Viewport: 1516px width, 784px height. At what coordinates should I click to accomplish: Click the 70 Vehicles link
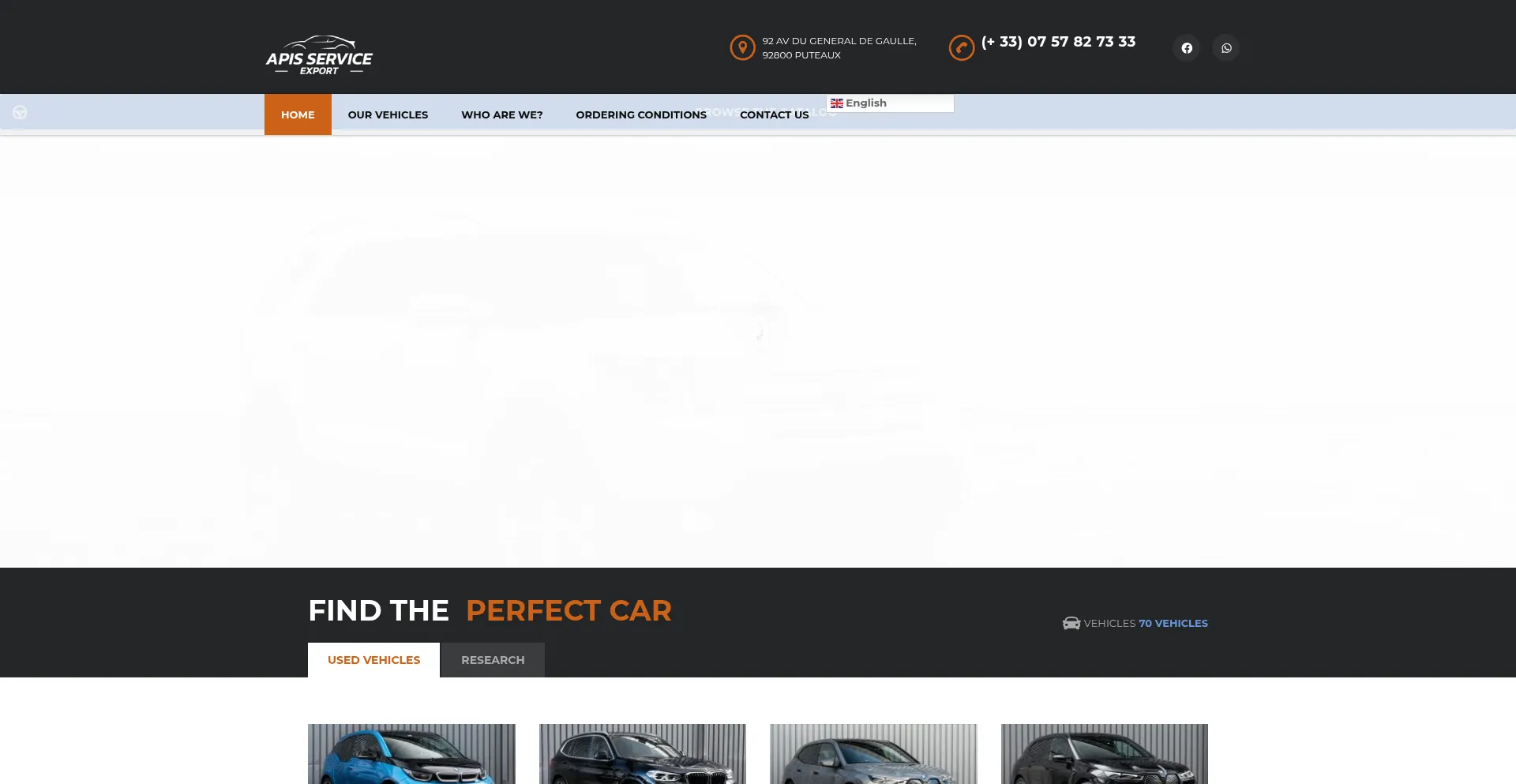1173,623
